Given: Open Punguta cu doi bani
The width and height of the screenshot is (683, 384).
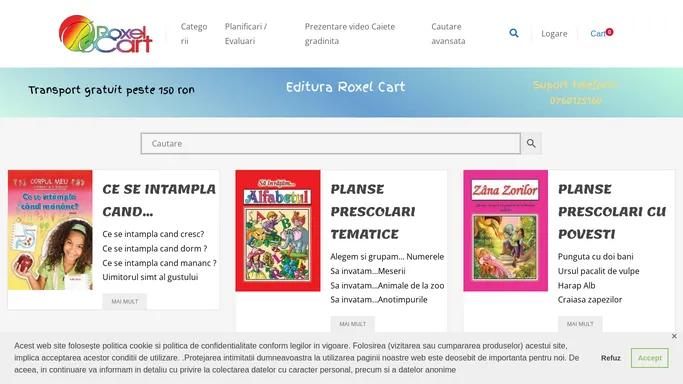Looking at the screenshot, I should pyautogui.click(x=595, y=256).
